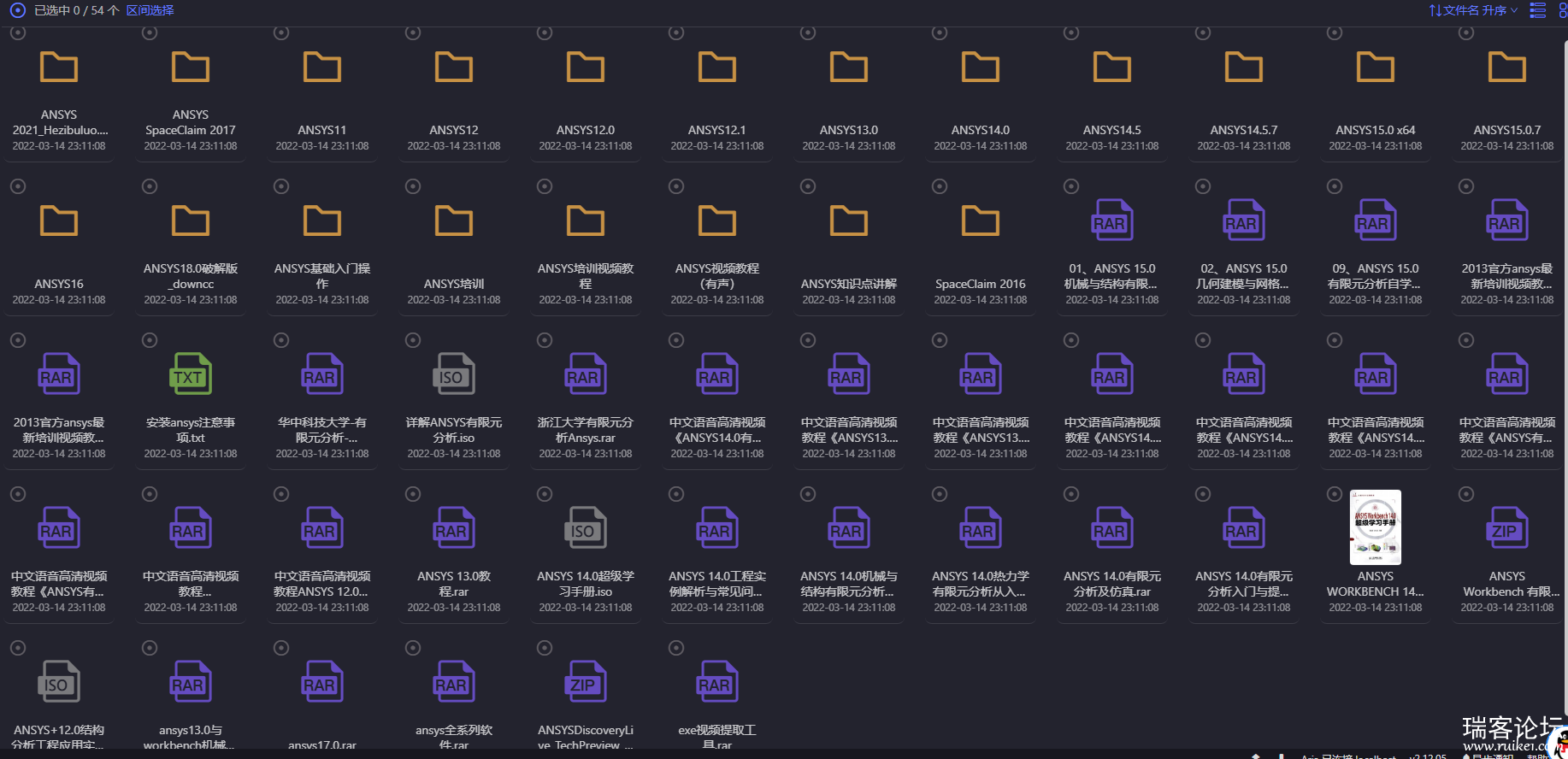This screenshot has height=759, width=1568.
Task: Check the ANSYS 2021_Hezibuluo folder selection circle
Action: tap(18, 32)
